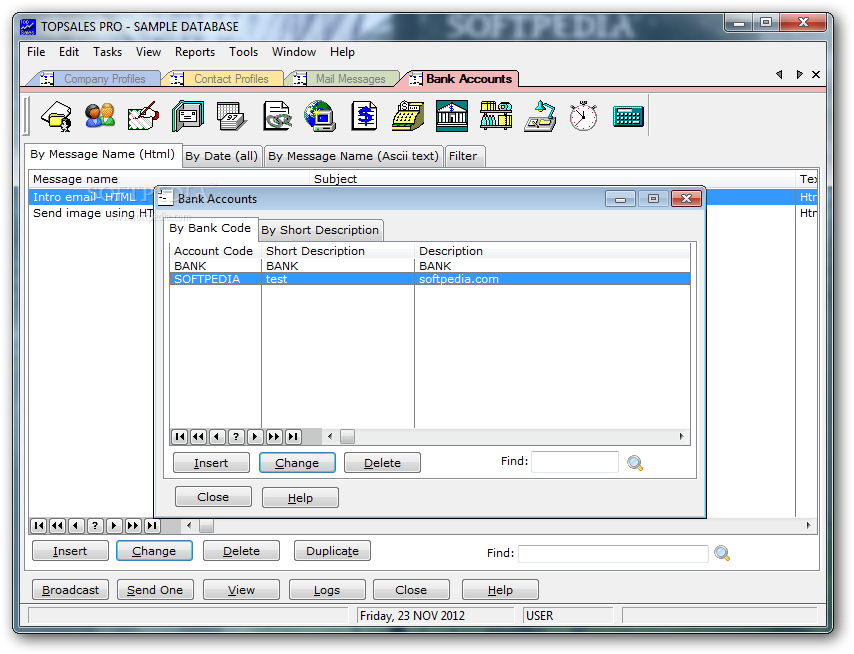Screen dimensions: 854x654
Task: Open the File menu
Action: coord(36,52)
